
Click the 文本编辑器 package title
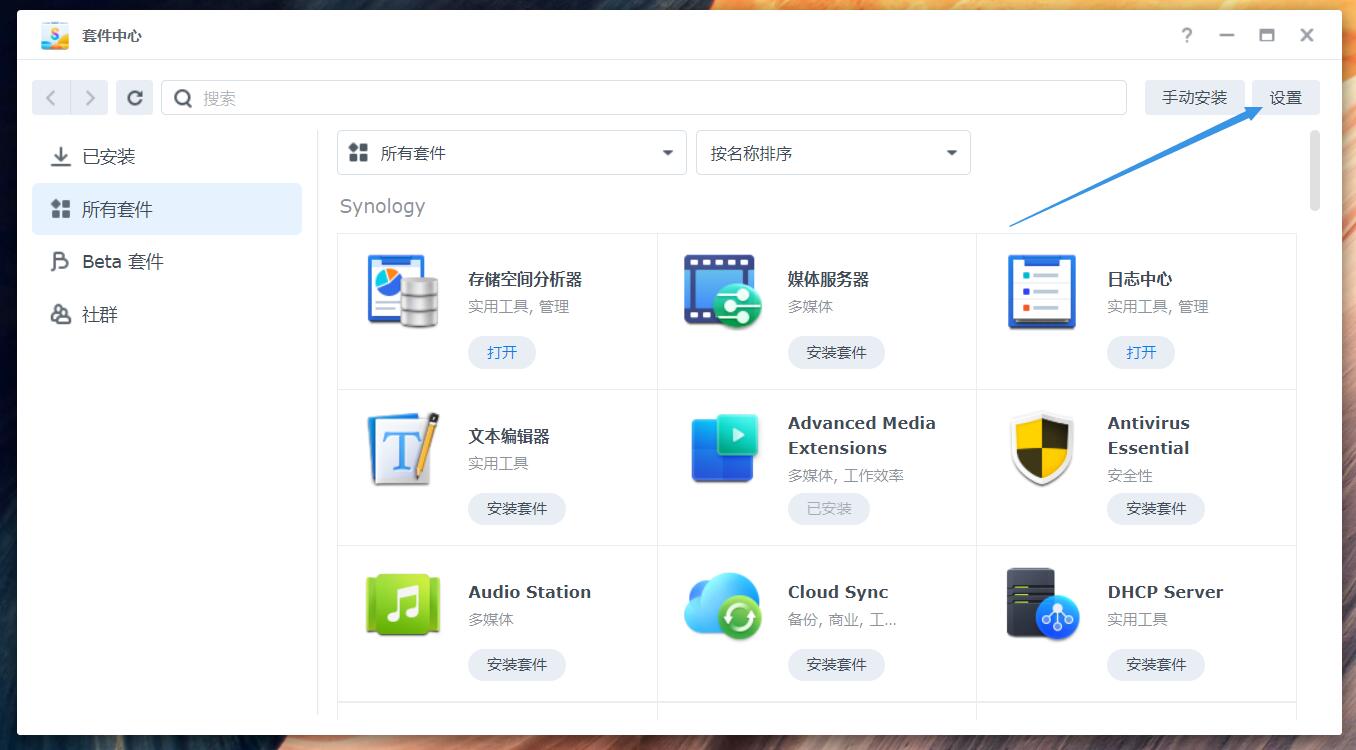(x=509, y=436)
